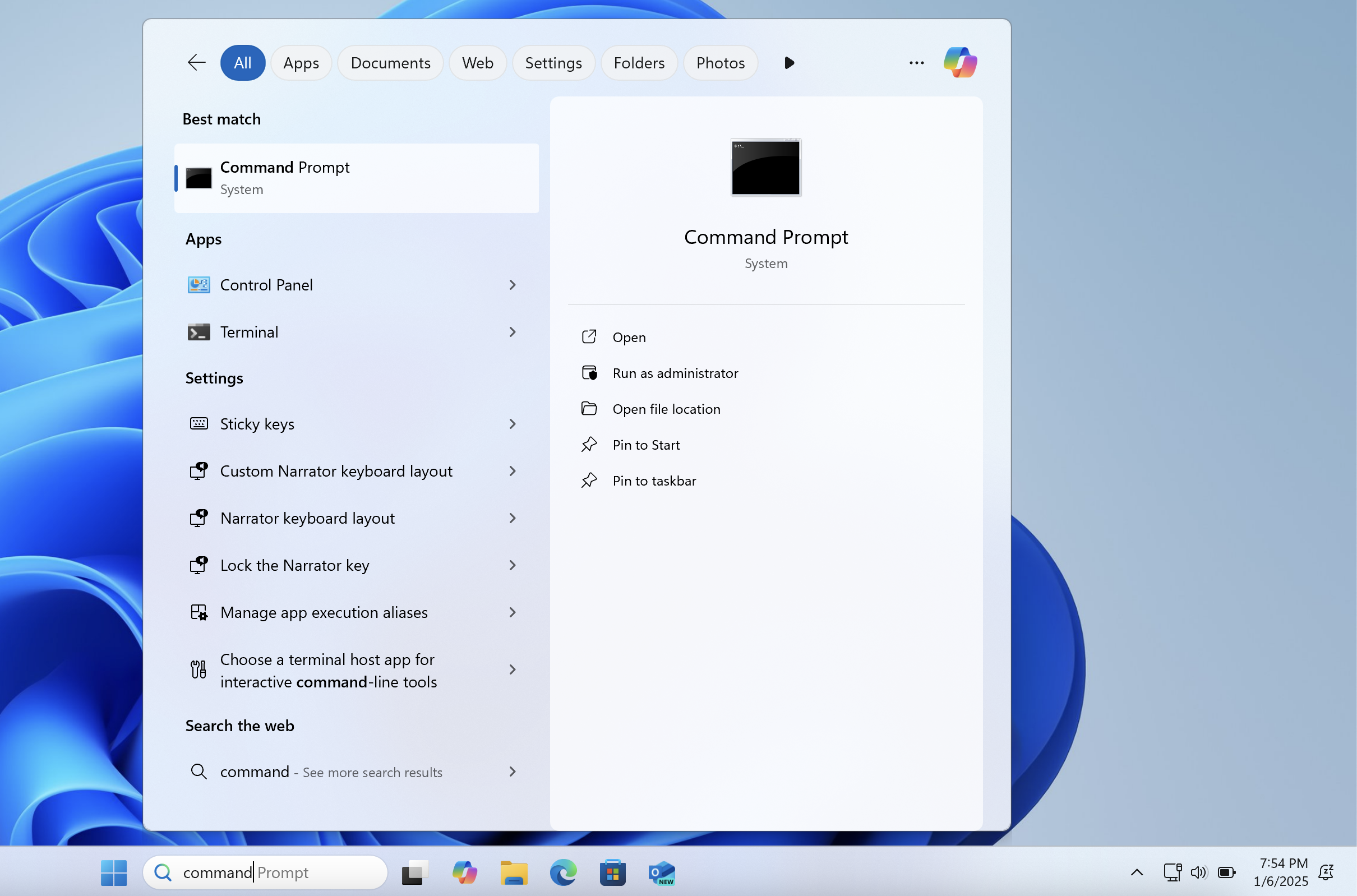1357x896 pixels.
Task: Click the Windows Start button
Action: click(114, 872)
